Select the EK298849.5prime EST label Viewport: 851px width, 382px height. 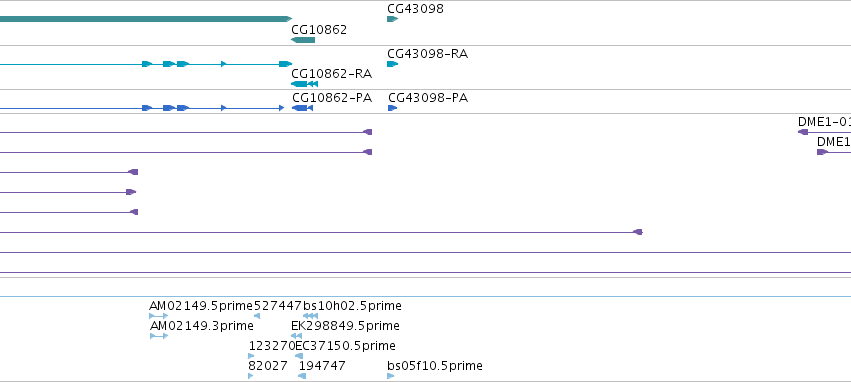pyautogui.click(x=345, y=326)
